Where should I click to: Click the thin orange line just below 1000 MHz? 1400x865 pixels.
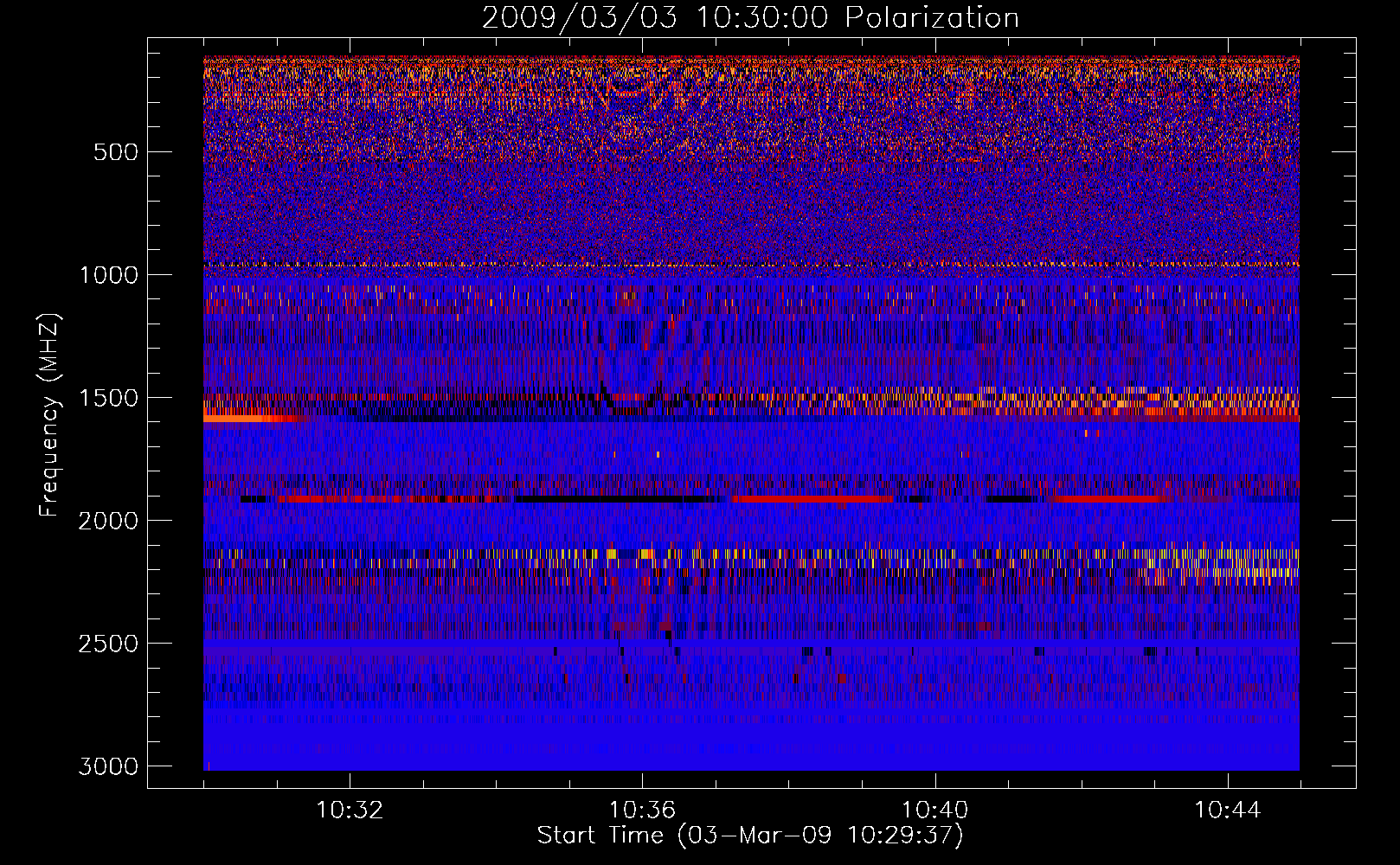(x=751, y=265)
